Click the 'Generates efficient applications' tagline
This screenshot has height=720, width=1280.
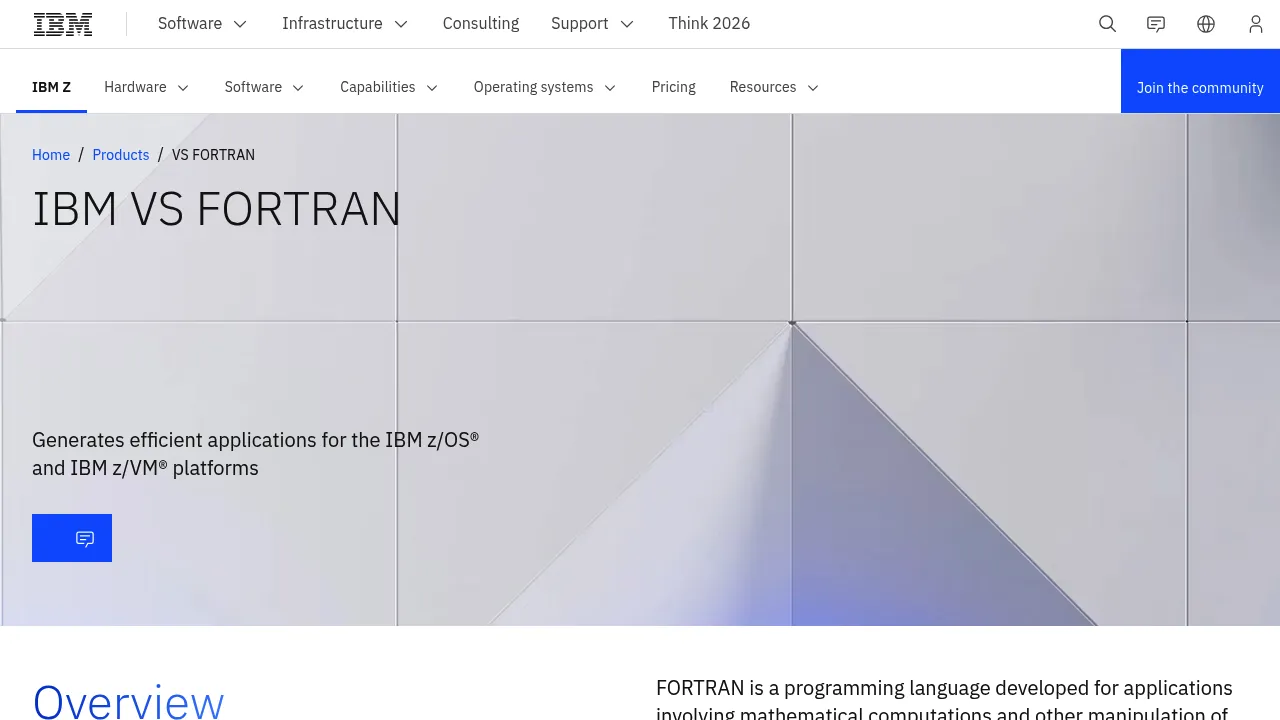coord(256,454)
